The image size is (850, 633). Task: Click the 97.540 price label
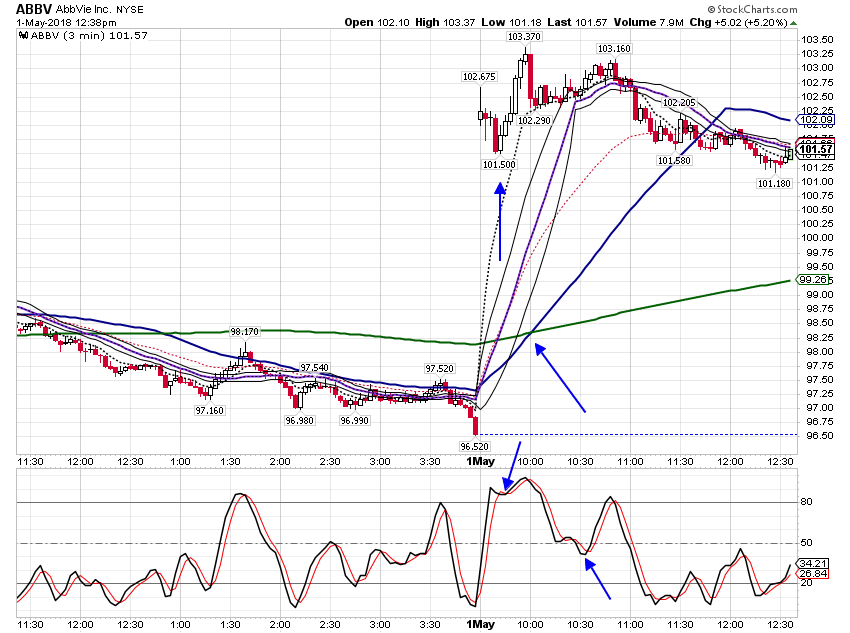point(314,368)
